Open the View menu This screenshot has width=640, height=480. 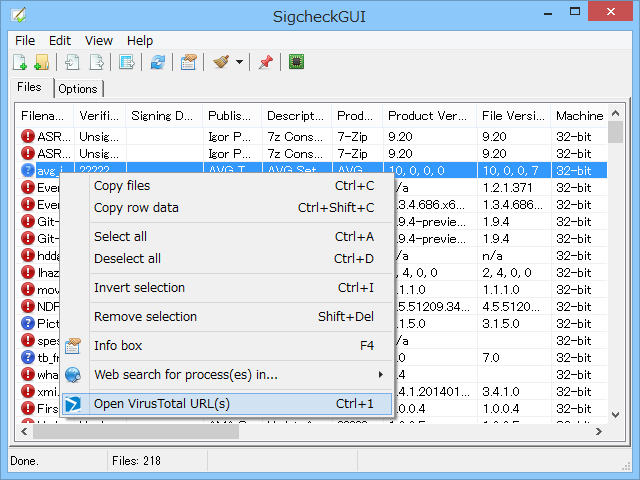pyautogui.click(x=99, y=41)
